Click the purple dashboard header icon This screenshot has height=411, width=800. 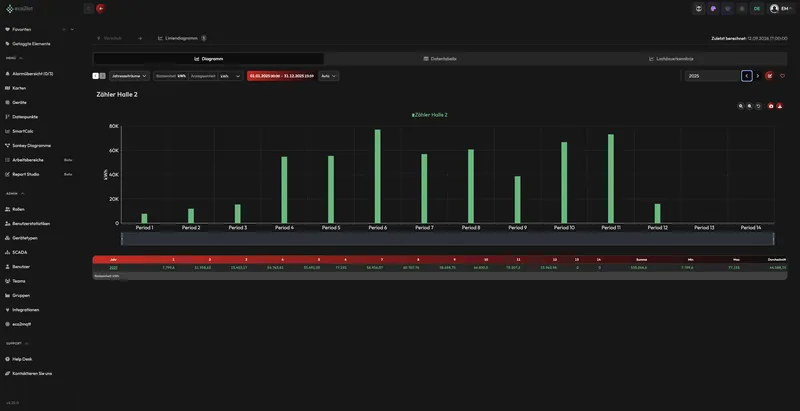click(728, 9)
